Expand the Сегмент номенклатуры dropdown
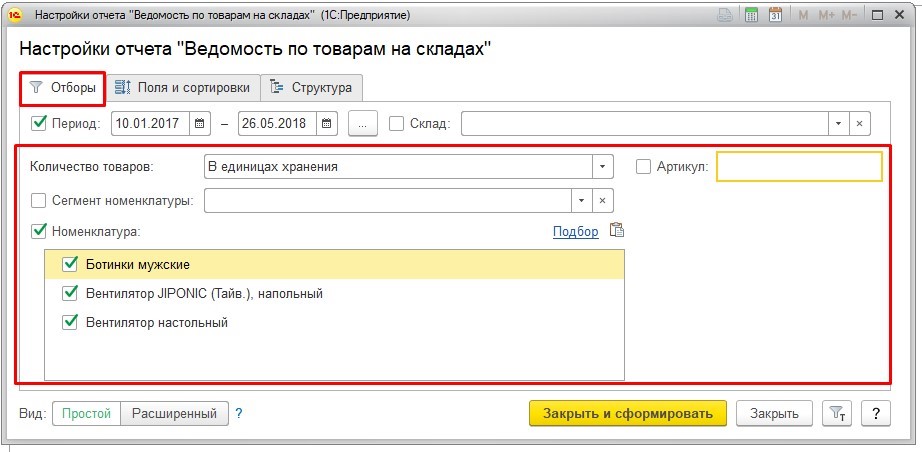 [581, 200]
